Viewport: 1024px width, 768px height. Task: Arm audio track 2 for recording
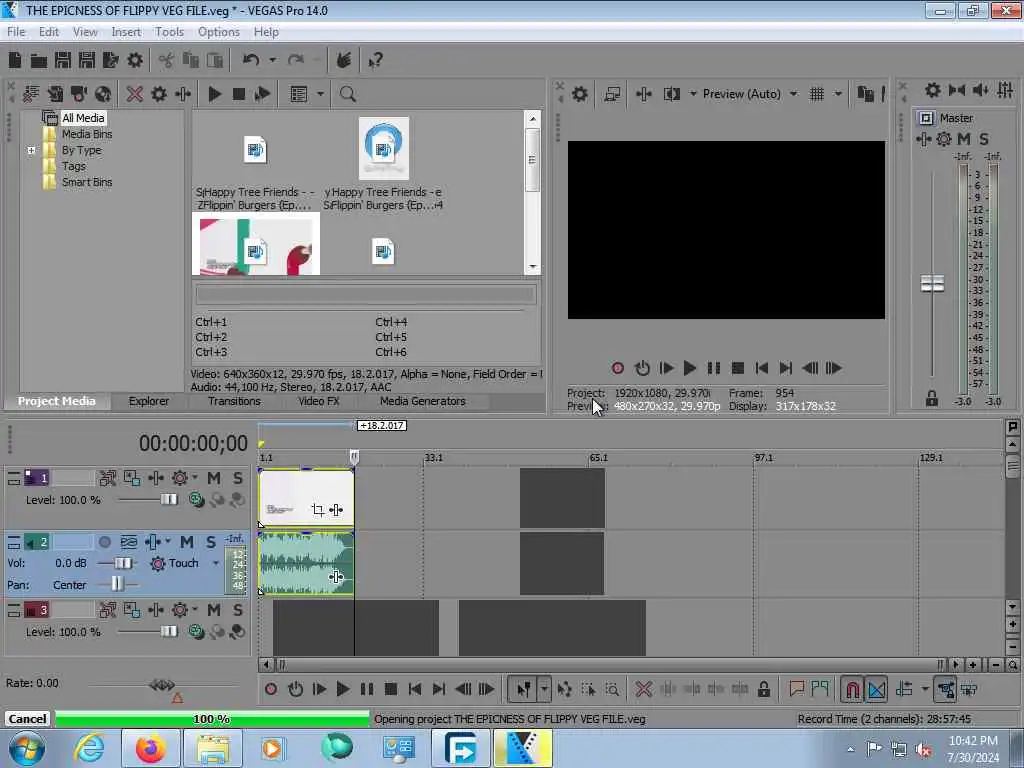click(x=104, y=542)
